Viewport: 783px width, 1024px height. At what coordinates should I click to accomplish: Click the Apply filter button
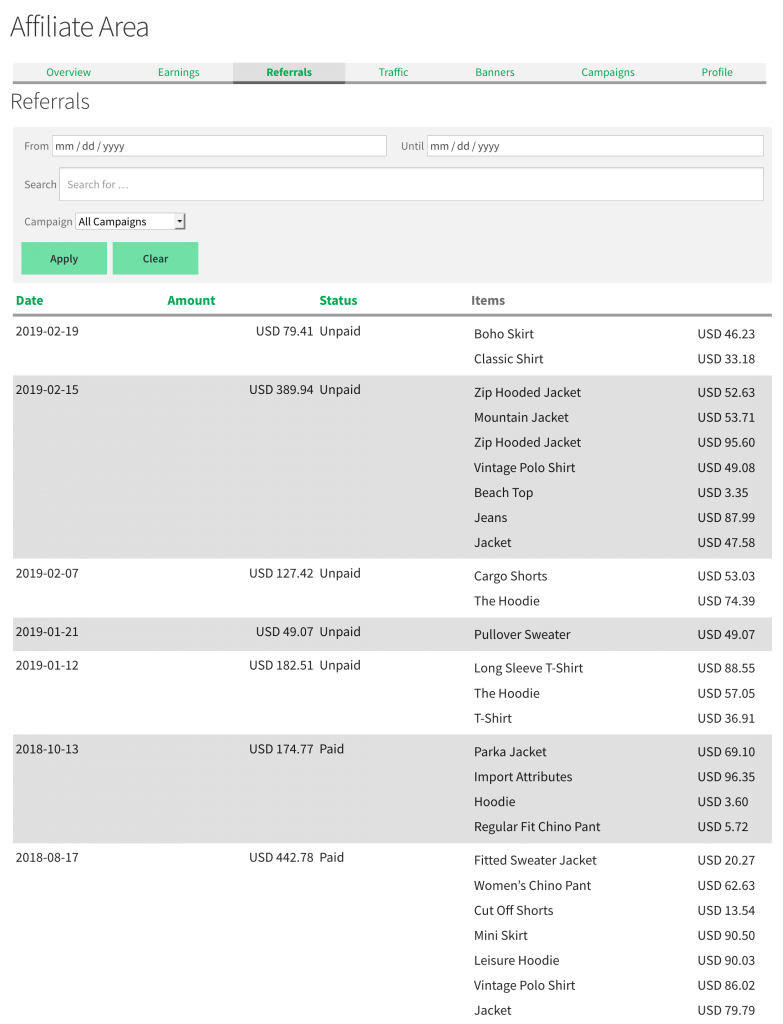pos(64,259)
